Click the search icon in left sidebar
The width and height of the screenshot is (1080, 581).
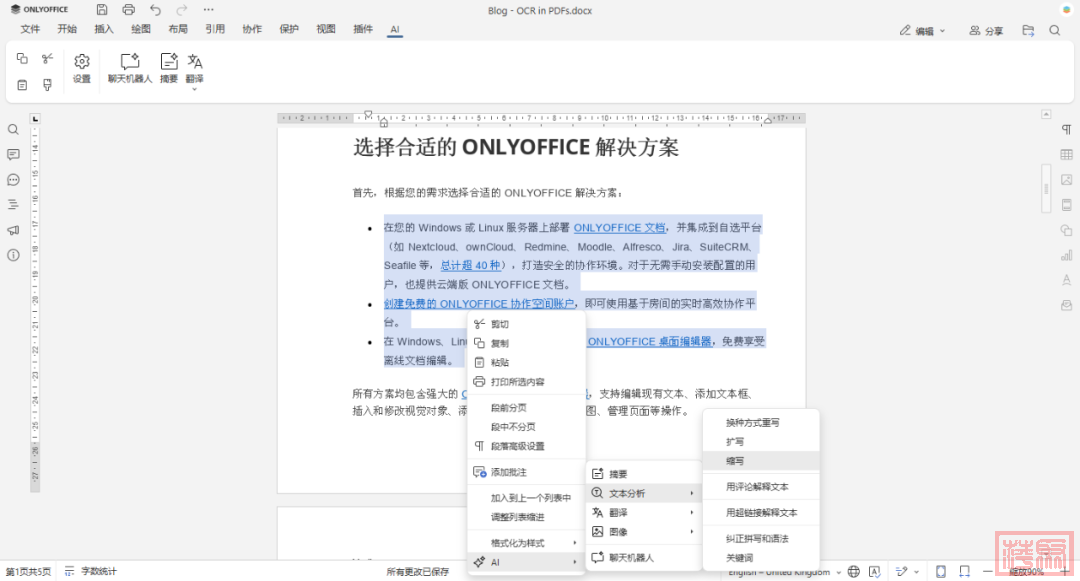[x=13, y=130]
